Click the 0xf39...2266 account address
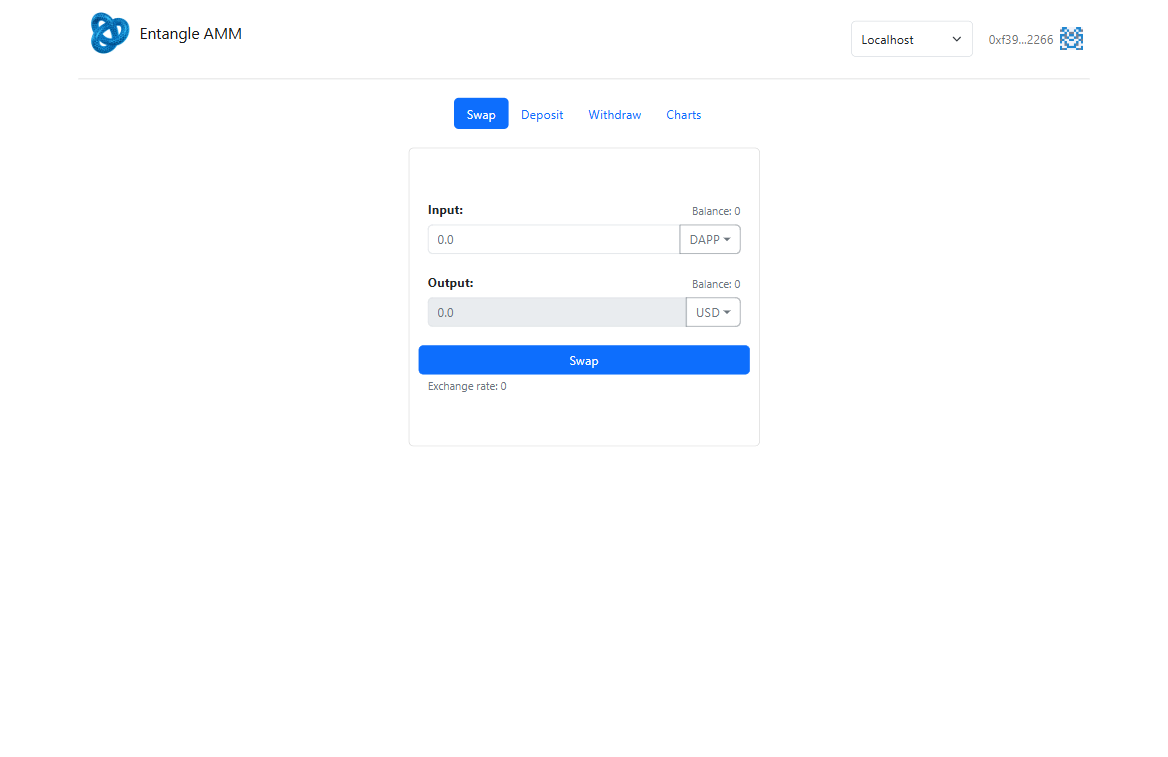Image resolution: width=1168 pixels, height=757 pixels. [1020, 40]
